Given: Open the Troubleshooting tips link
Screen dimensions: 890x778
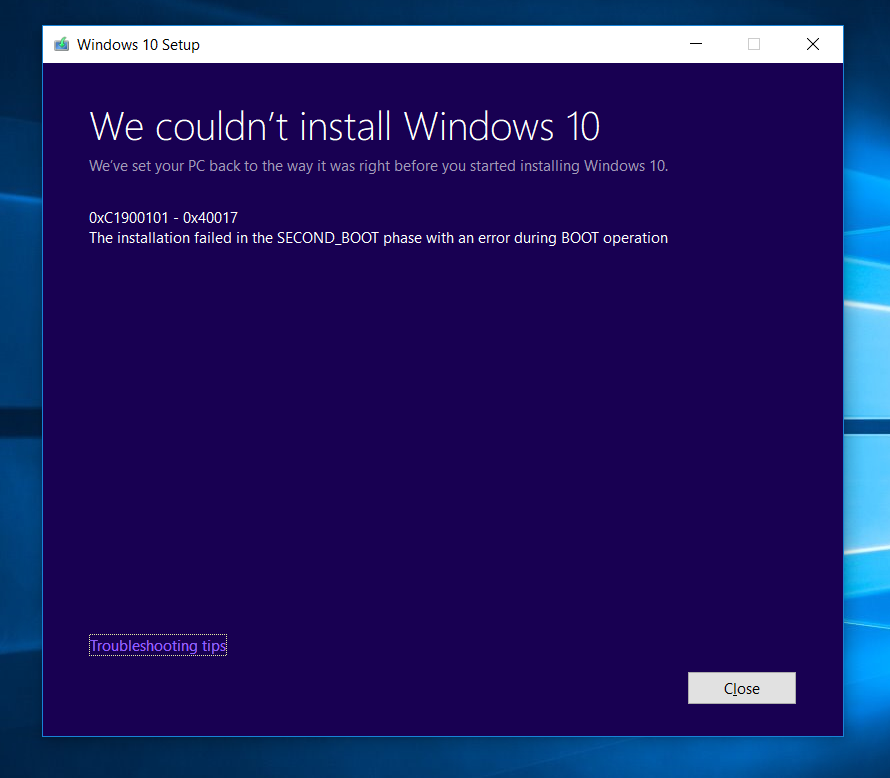Looking at the screenshot, I should [x=158, y=645].
